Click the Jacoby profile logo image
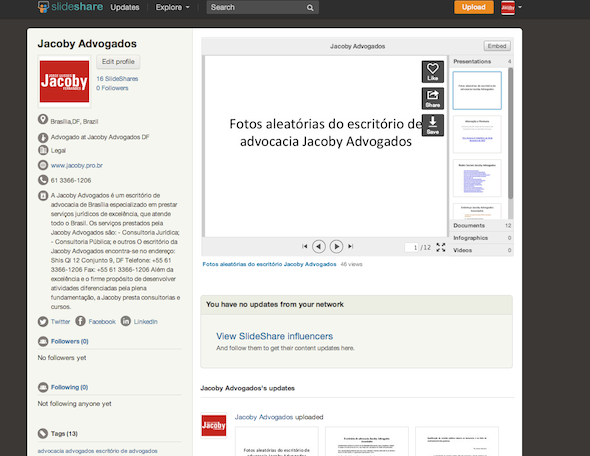 (x=64, y=82)
